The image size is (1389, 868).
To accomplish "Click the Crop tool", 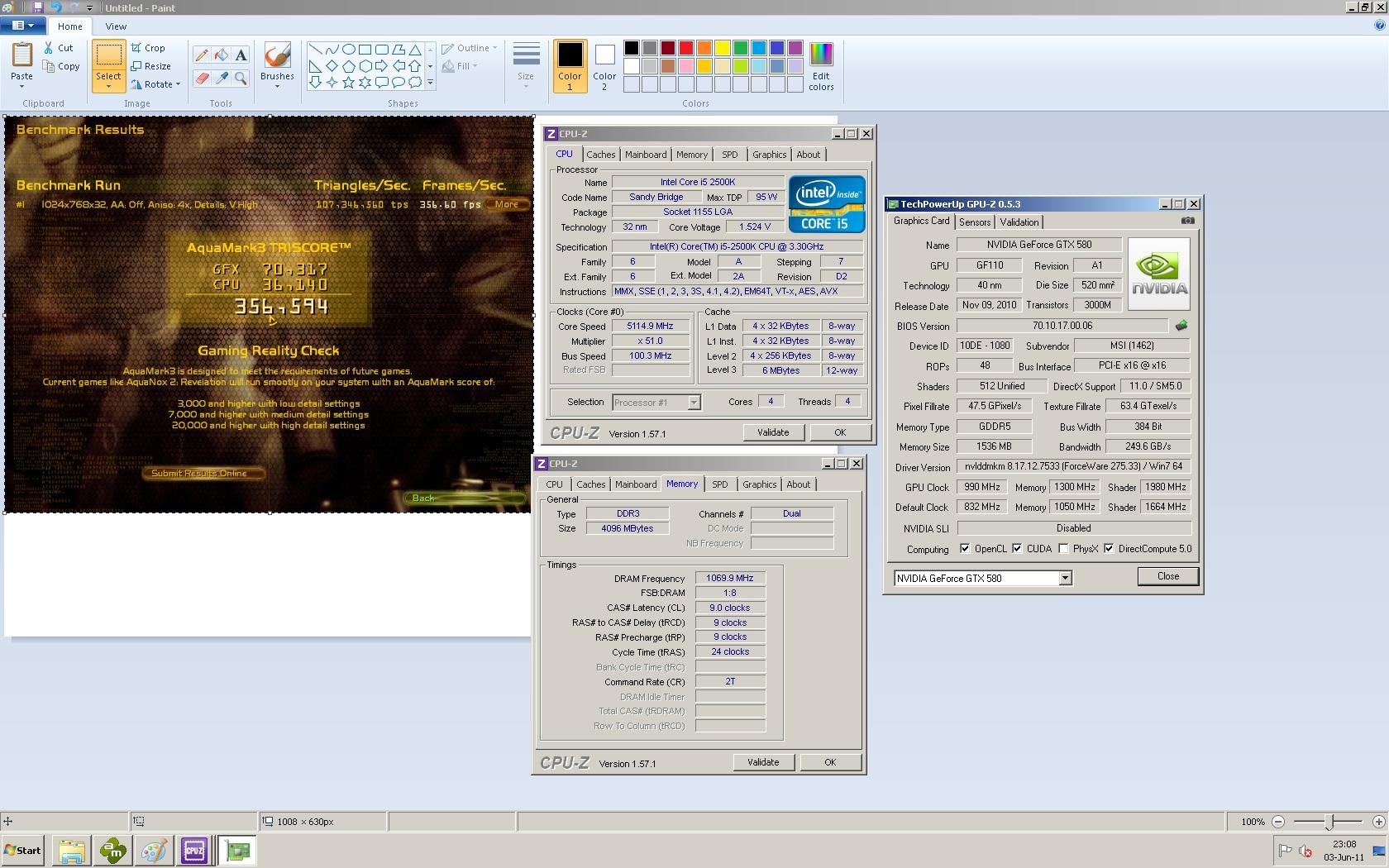I will click(x=148, y=48).
